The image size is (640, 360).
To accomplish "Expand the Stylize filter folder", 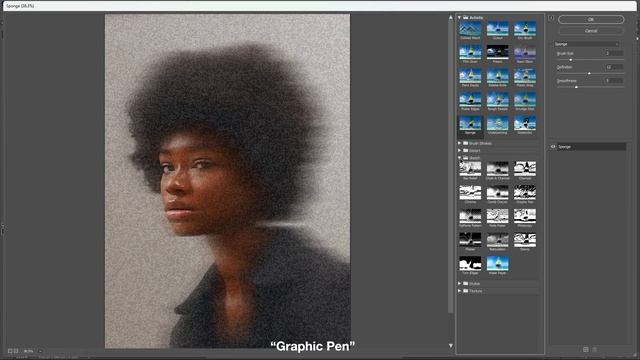I will 460,283.
